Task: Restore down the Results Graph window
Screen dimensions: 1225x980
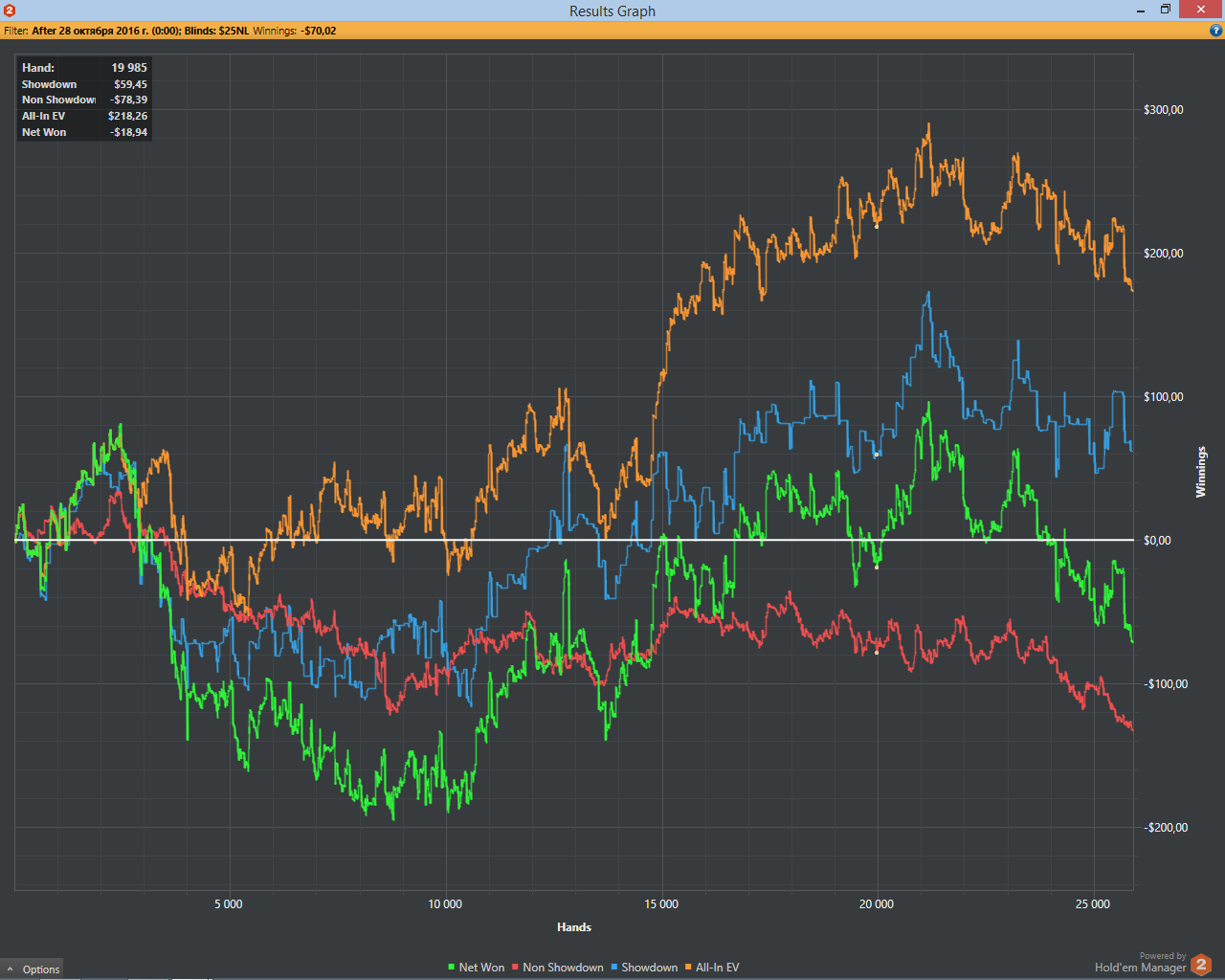Action: pos(1166,10)
